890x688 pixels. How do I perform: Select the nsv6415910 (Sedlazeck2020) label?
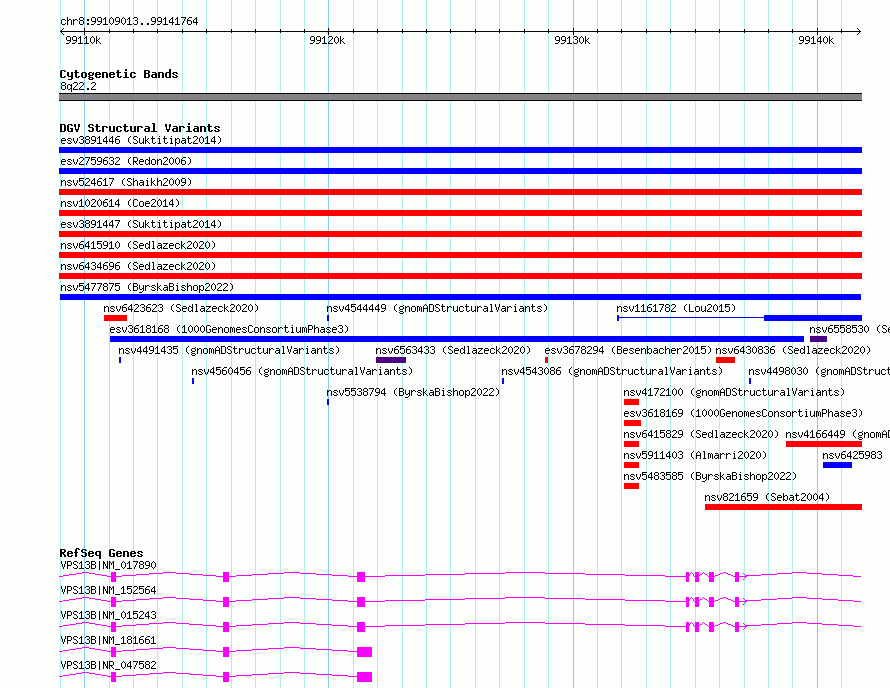click(x=138, y=245)
